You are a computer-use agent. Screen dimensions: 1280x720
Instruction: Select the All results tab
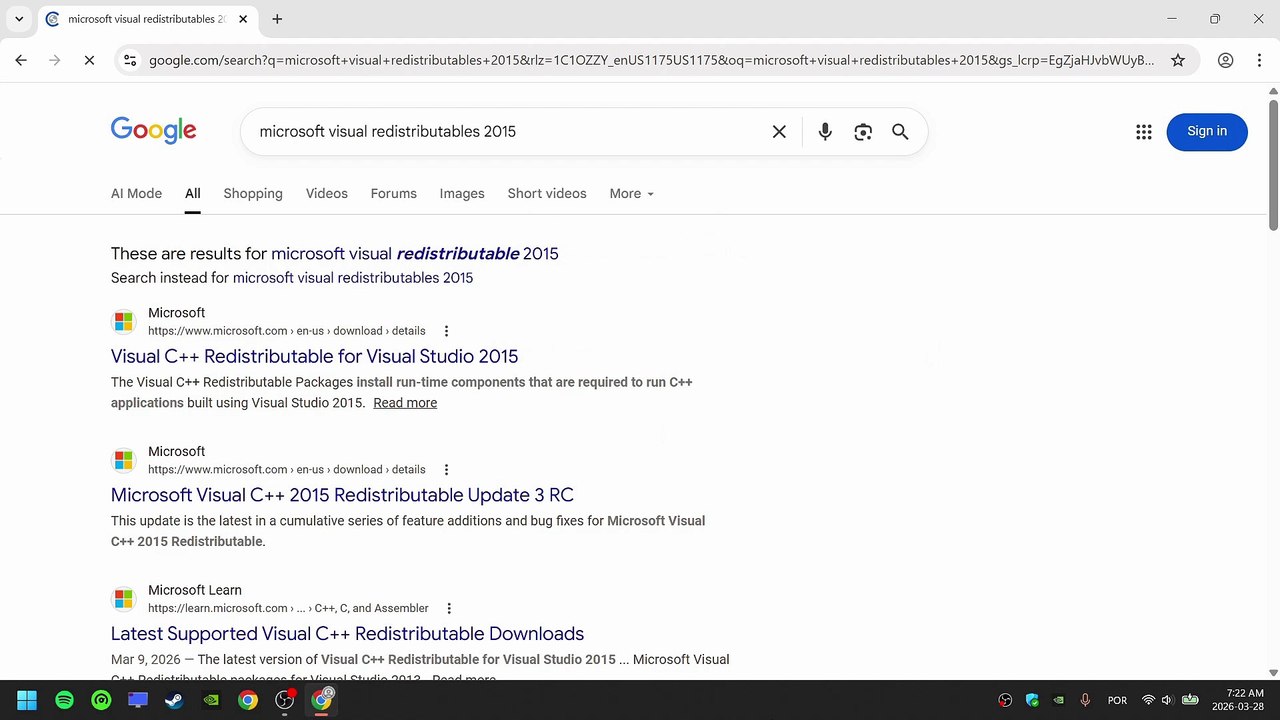pyautogui.click(x=192, y=193)
